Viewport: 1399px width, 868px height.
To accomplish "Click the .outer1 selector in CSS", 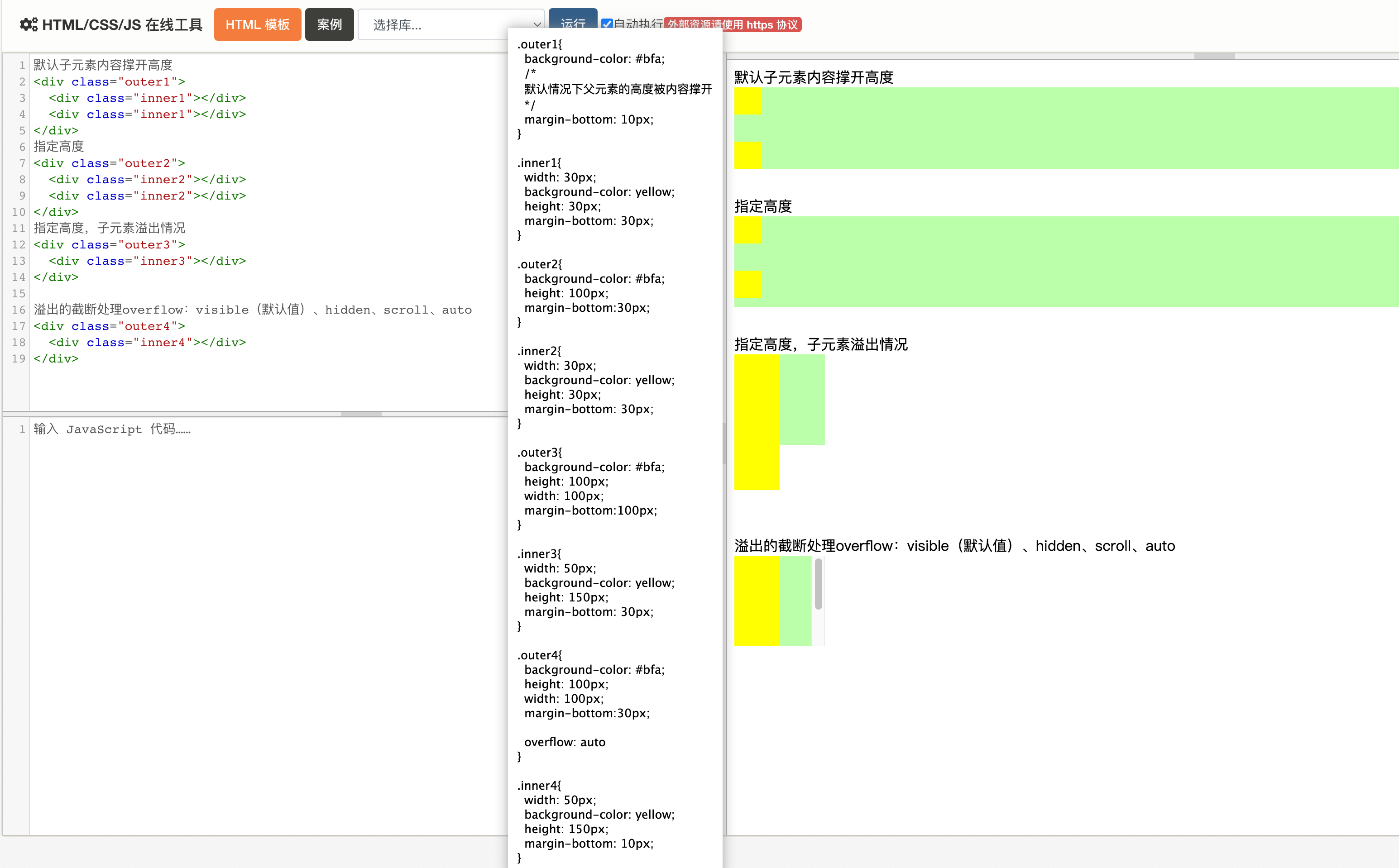I will click(539, 44).
